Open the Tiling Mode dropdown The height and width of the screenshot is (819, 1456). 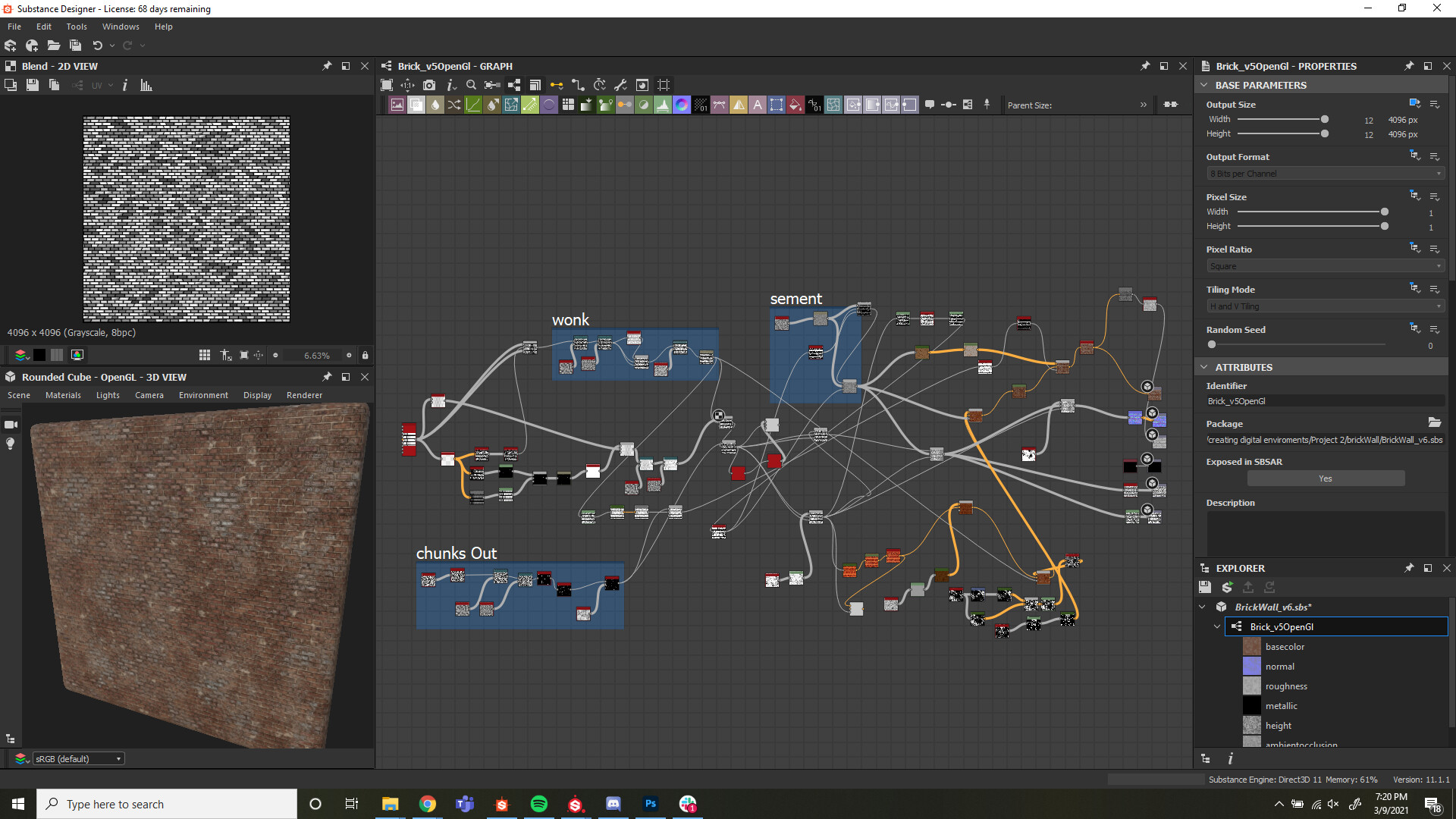coord(1325,306)
